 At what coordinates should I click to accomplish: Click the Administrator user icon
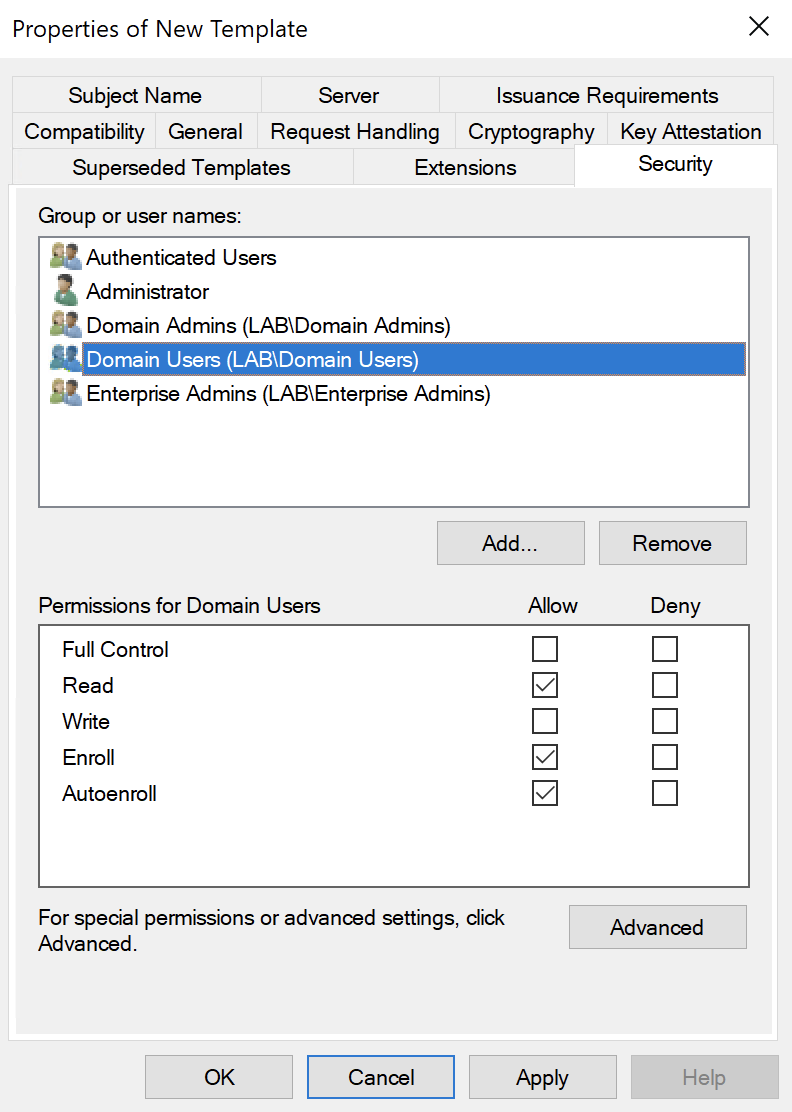pyautogui.click(x=65, y=291)
